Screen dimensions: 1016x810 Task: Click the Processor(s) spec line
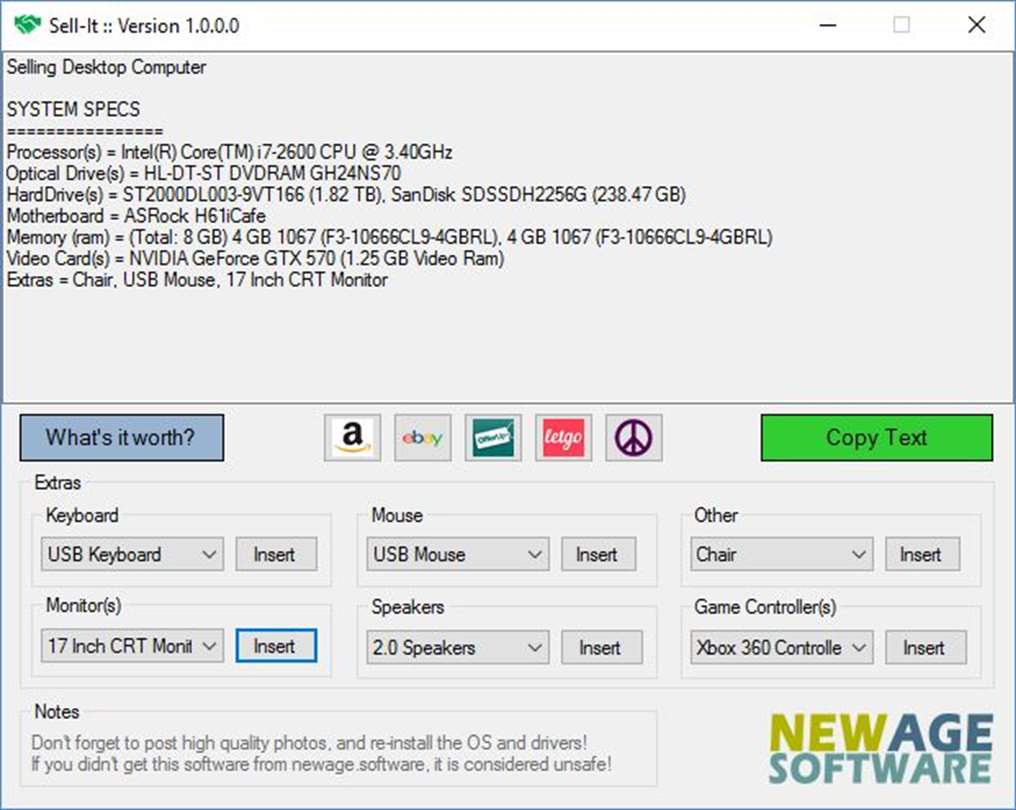point(229,152)
